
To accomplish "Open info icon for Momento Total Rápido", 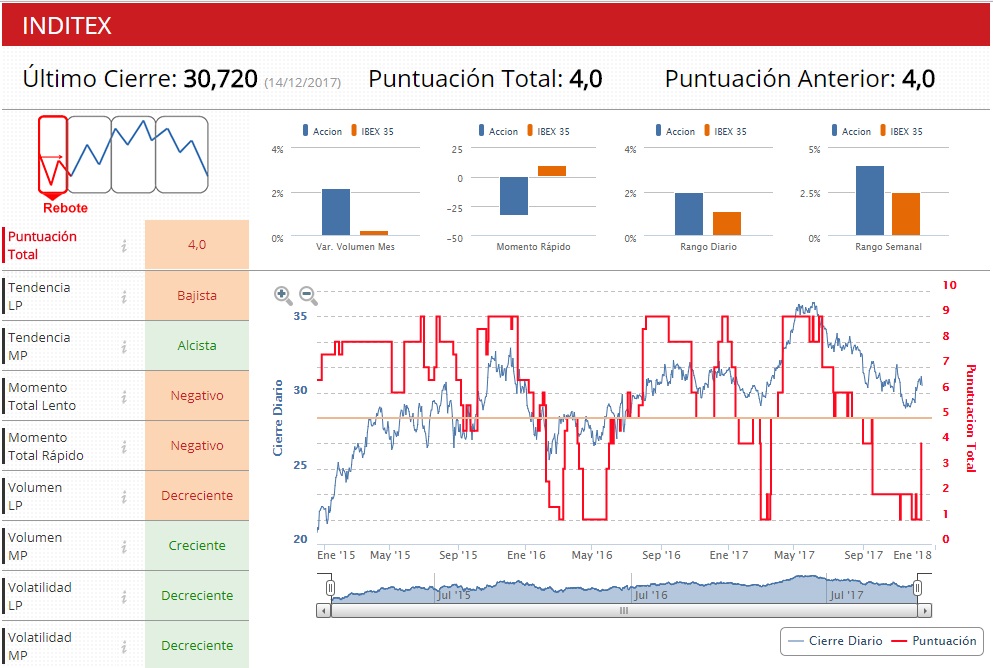I will (x=124, y=446).
